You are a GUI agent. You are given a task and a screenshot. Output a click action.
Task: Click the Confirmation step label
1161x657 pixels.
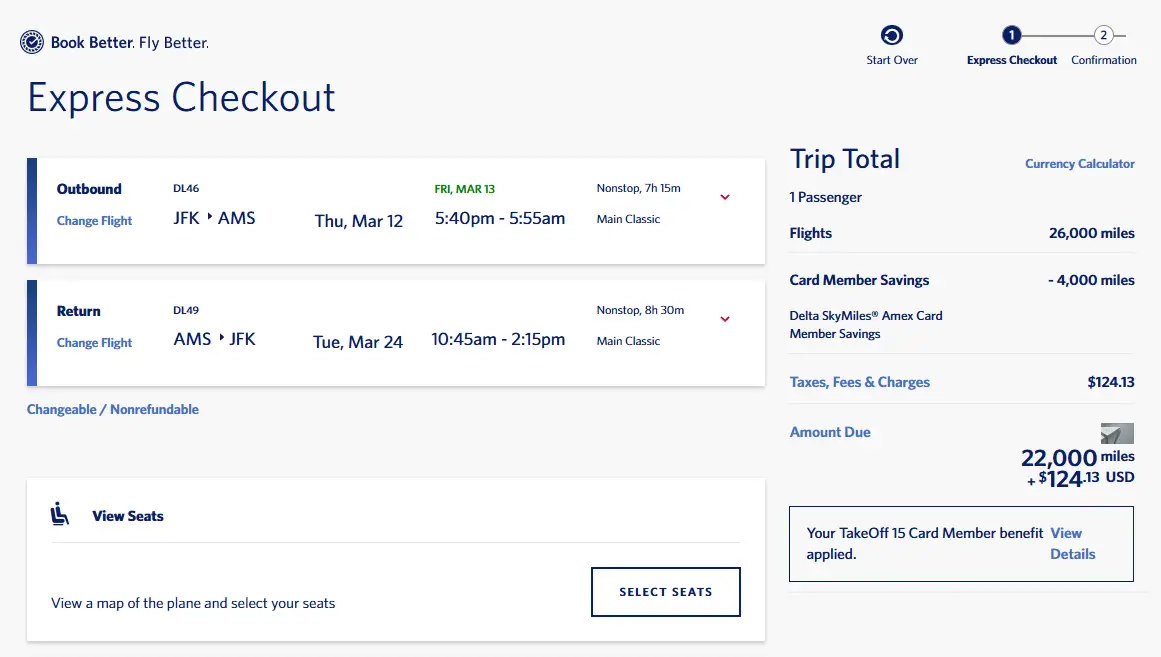[1103, 60]
